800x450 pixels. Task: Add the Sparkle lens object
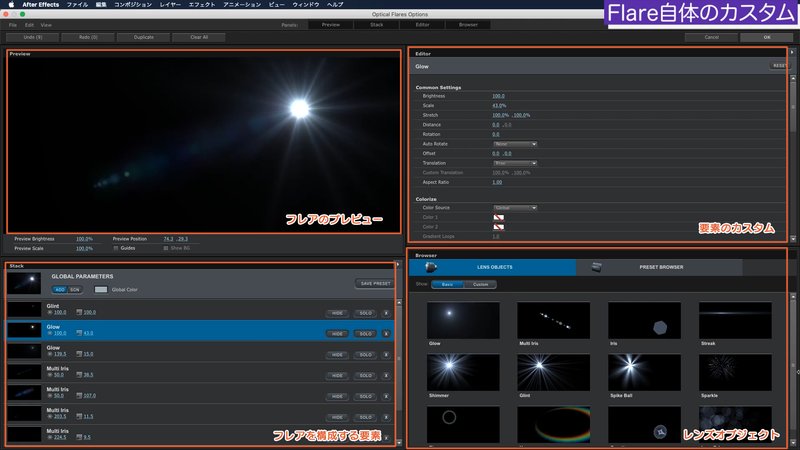coord(735,372)
